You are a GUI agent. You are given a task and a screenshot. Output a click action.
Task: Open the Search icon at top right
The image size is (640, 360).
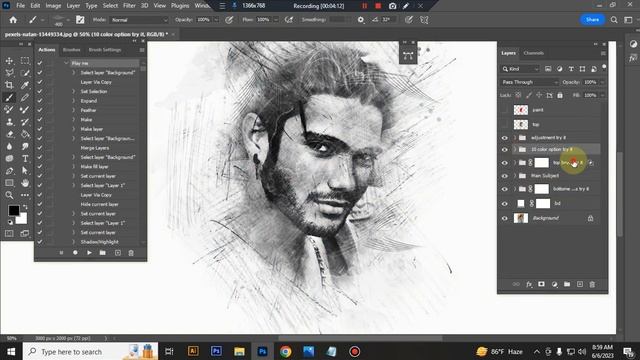tap(614, 20)
